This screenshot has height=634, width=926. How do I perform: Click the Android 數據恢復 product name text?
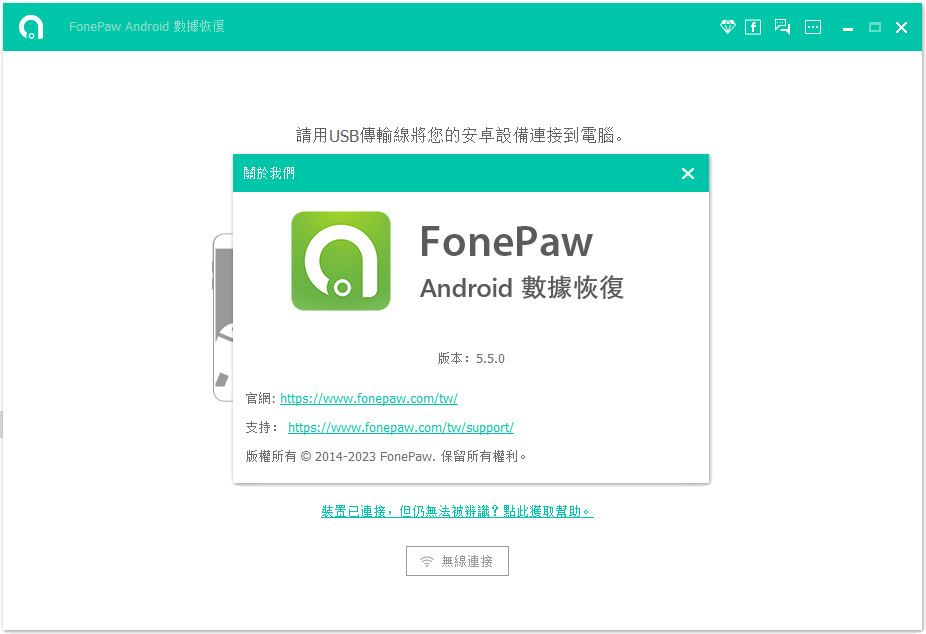pos(522,288)
